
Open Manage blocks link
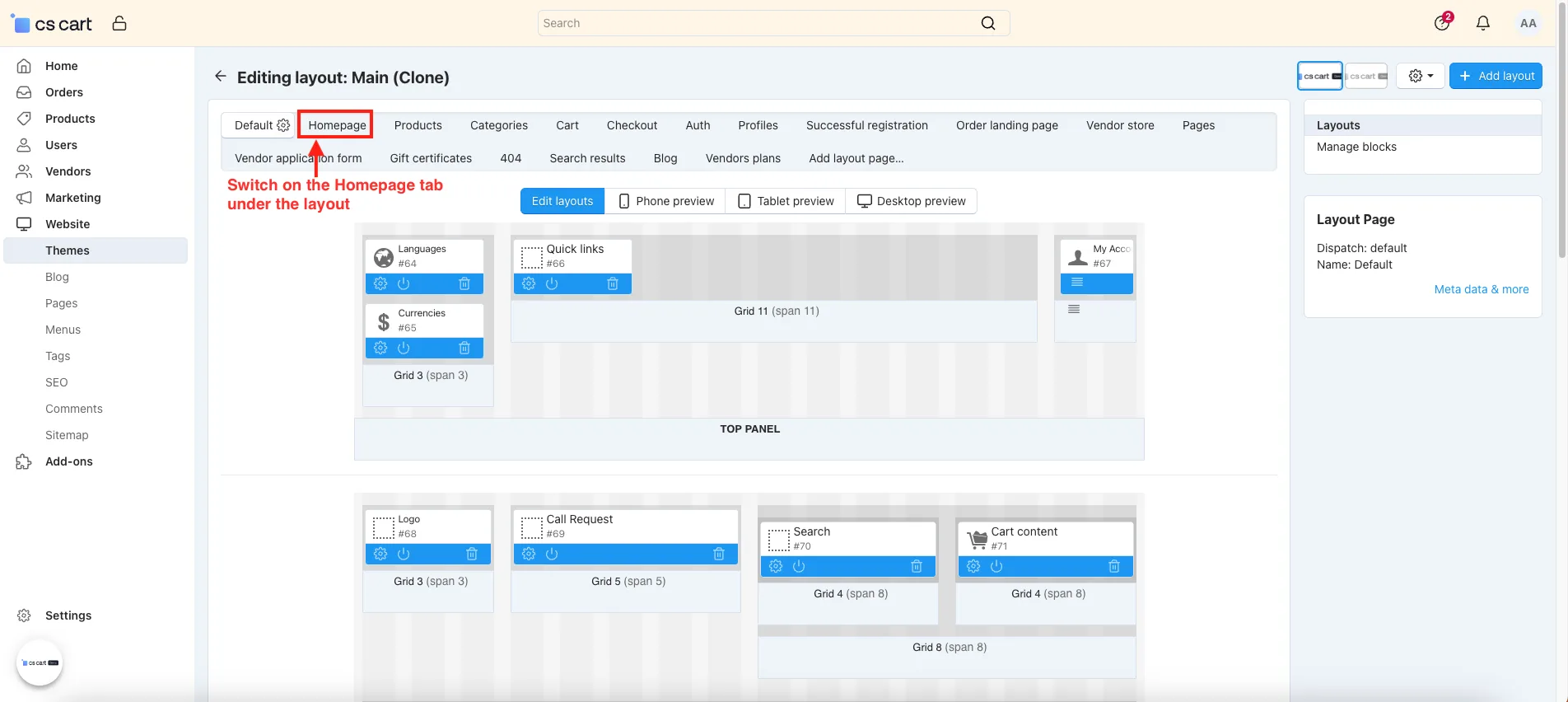click(x=1356, y=147)
